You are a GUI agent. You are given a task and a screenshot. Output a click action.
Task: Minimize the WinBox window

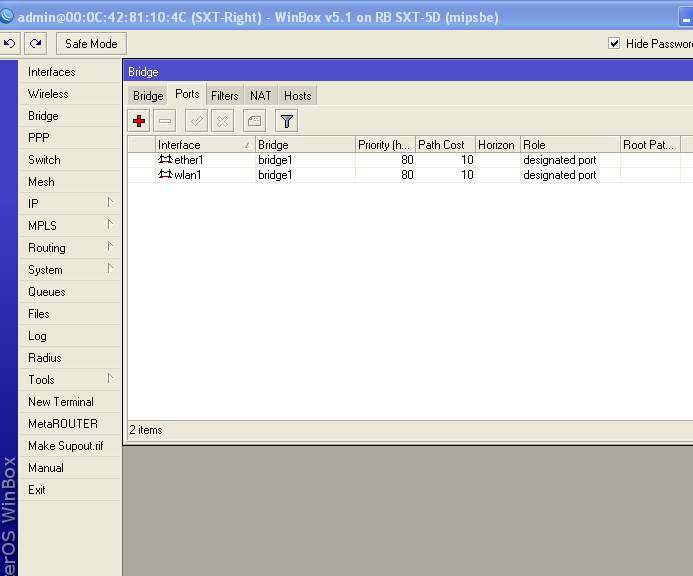pos(685,18)
